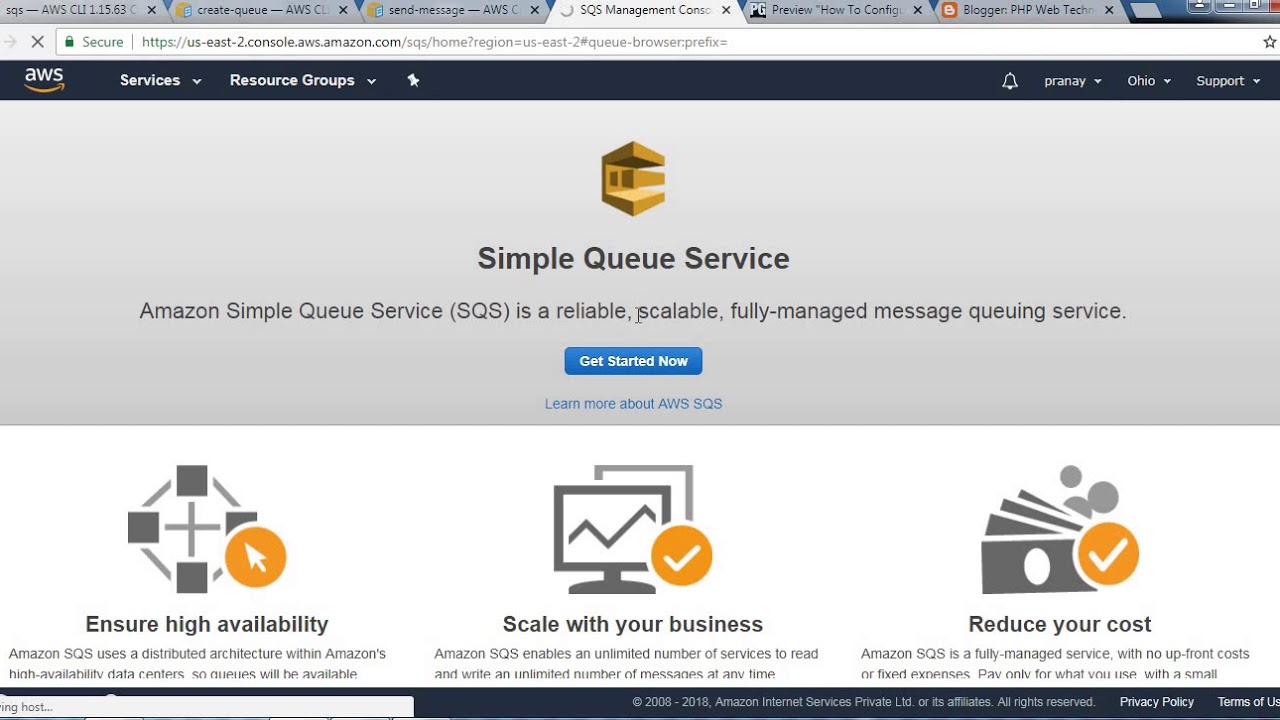Close the create-queue browser tab
The height and width of the screenshot is (720, 1280).
pos(344,11)
